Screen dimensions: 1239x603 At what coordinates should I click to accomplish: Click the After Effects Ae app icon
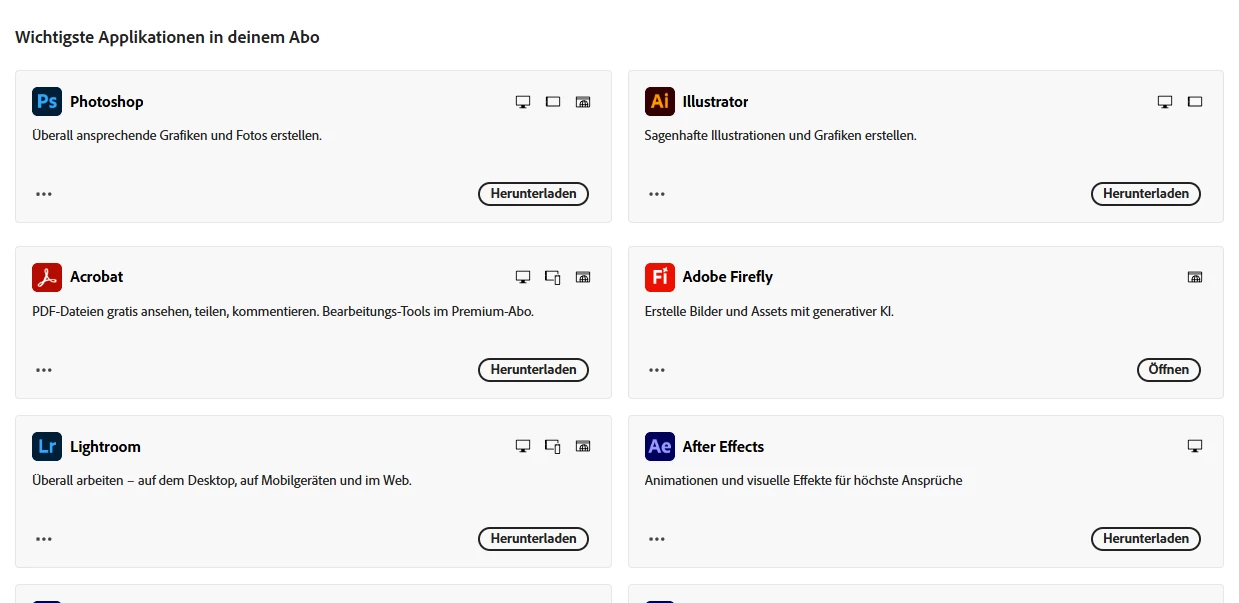pos(660,446)
